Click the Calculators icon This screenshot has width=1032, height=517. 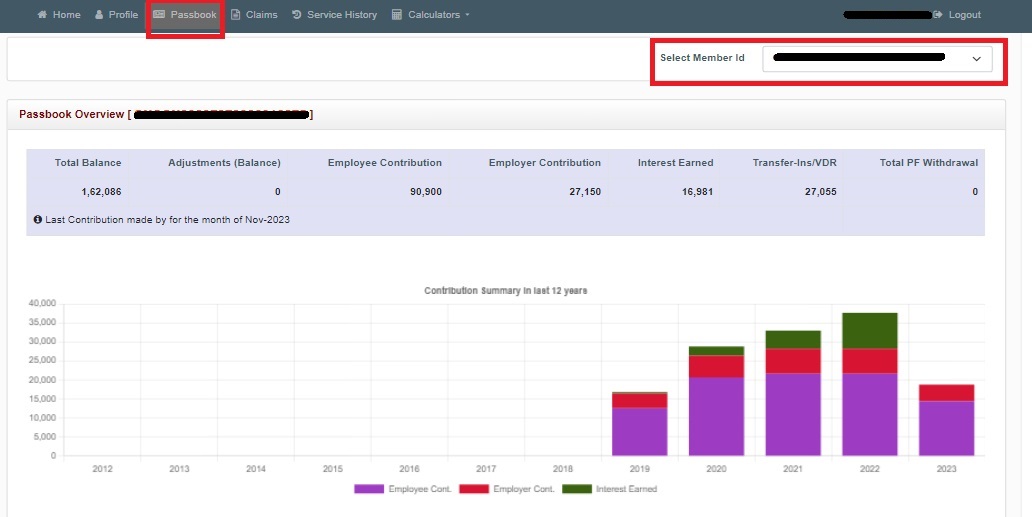point(397,15)
